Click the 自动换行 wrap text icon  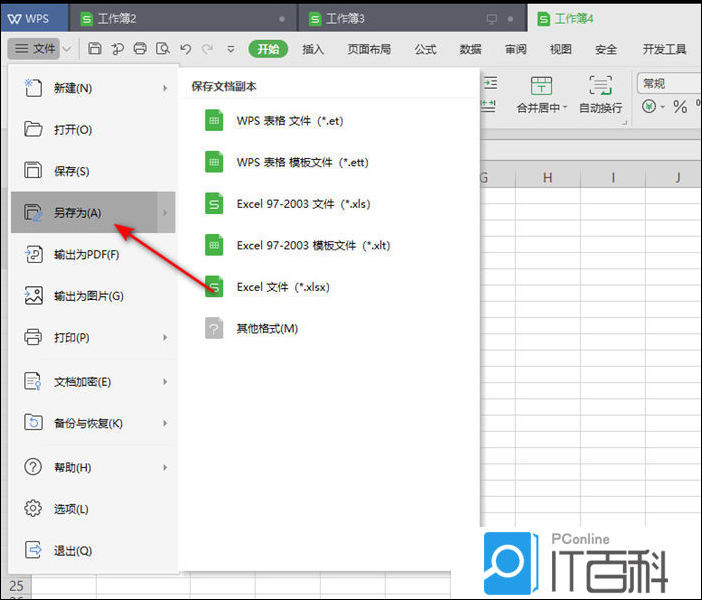[600, 85]
